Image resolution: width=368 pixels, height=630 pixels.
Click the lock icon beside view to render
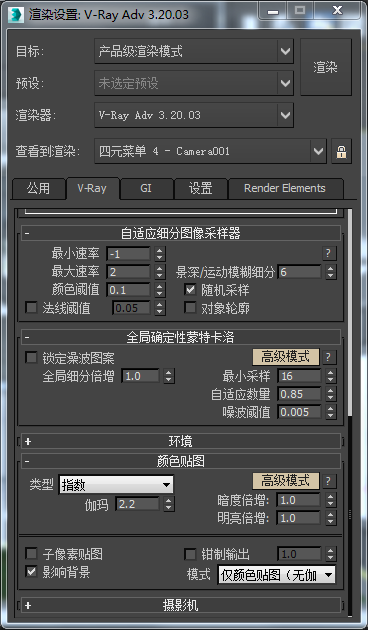coord(341,151)
